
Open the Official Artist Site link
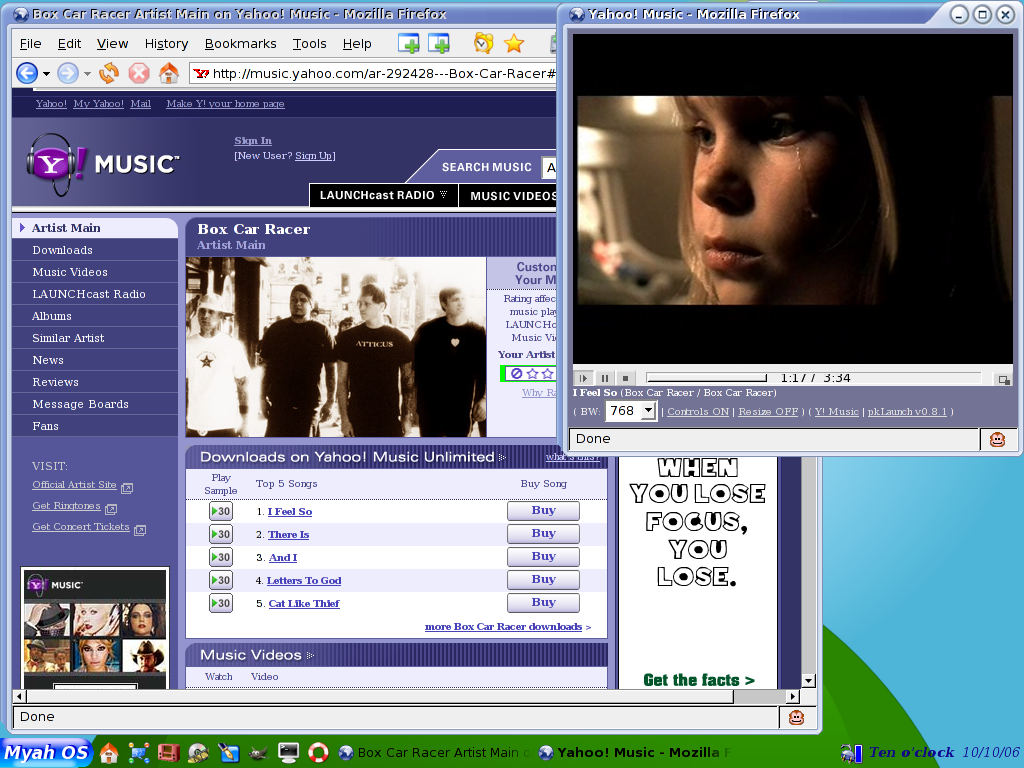(74, 485)
